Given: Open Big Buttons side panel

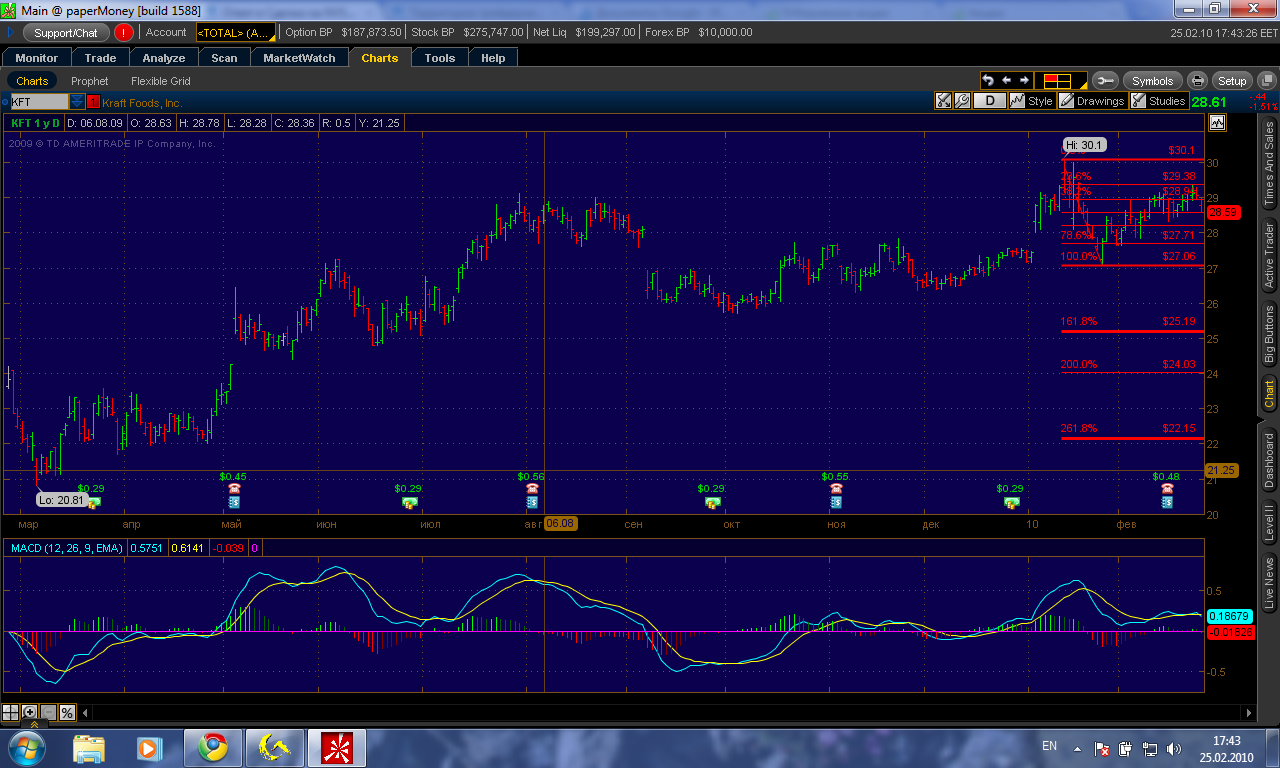Looking at the screenshot, I should pos(1269,335).
